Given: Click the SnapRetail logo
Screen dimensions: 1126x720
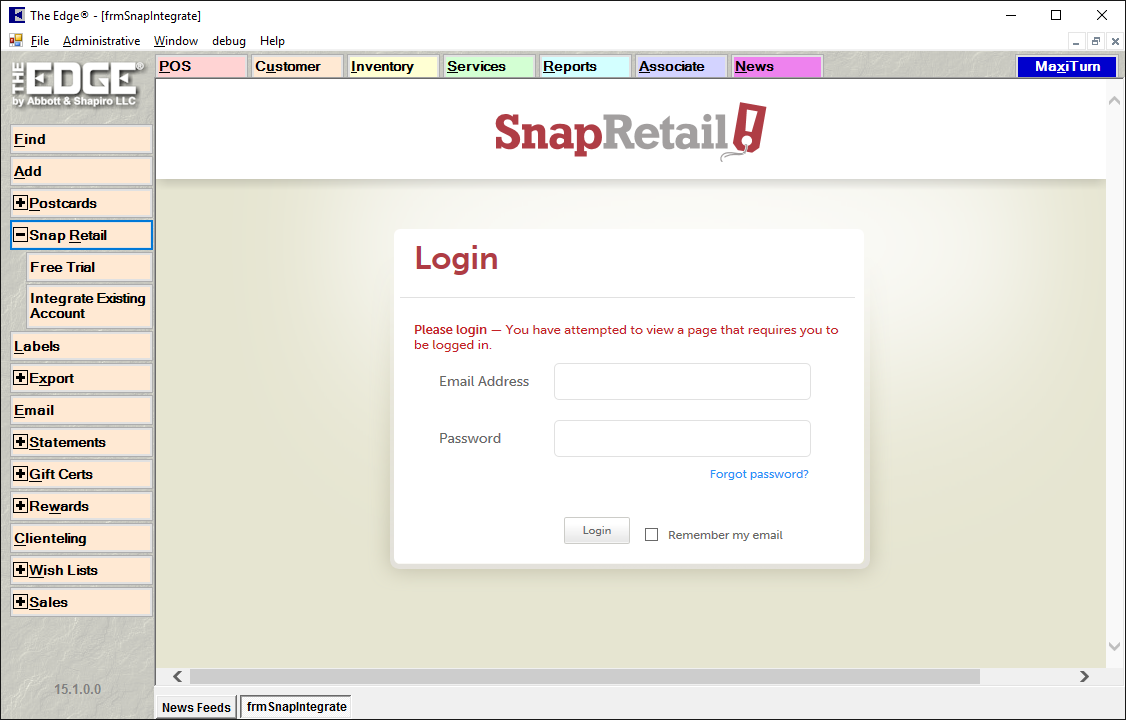Looking at the screenshot, I should 630,131.
